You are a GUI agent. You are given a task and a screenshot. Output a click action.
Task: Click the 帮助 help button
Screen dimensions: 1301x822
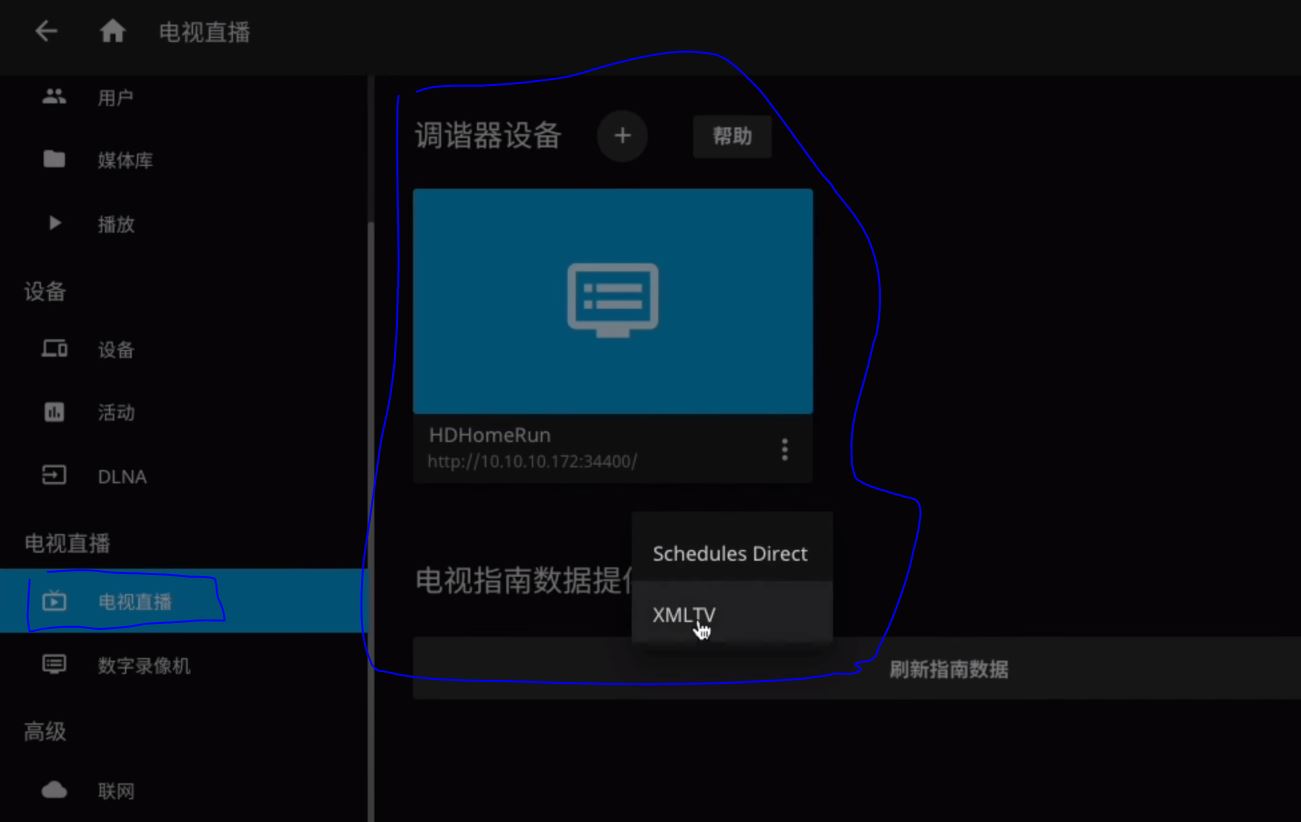pos(732,137)
